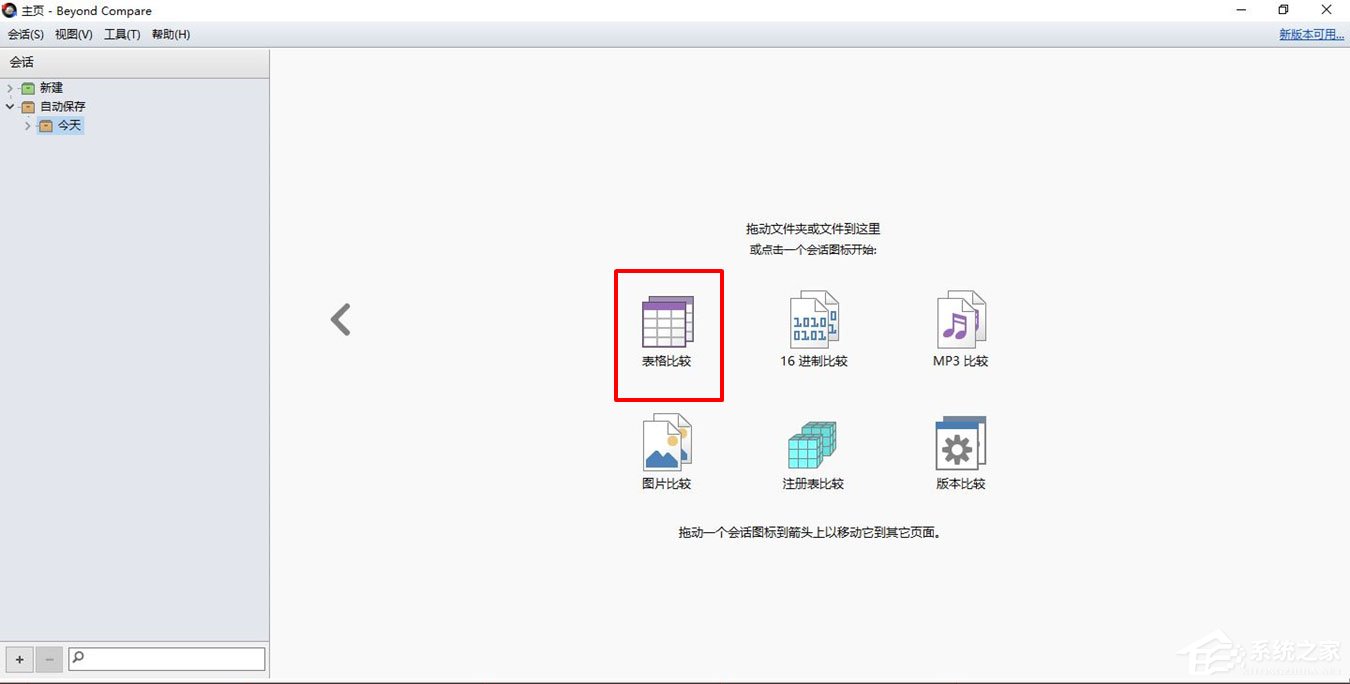
Task: Expand the 今天 folder
Action: click(x=27, y=125)
